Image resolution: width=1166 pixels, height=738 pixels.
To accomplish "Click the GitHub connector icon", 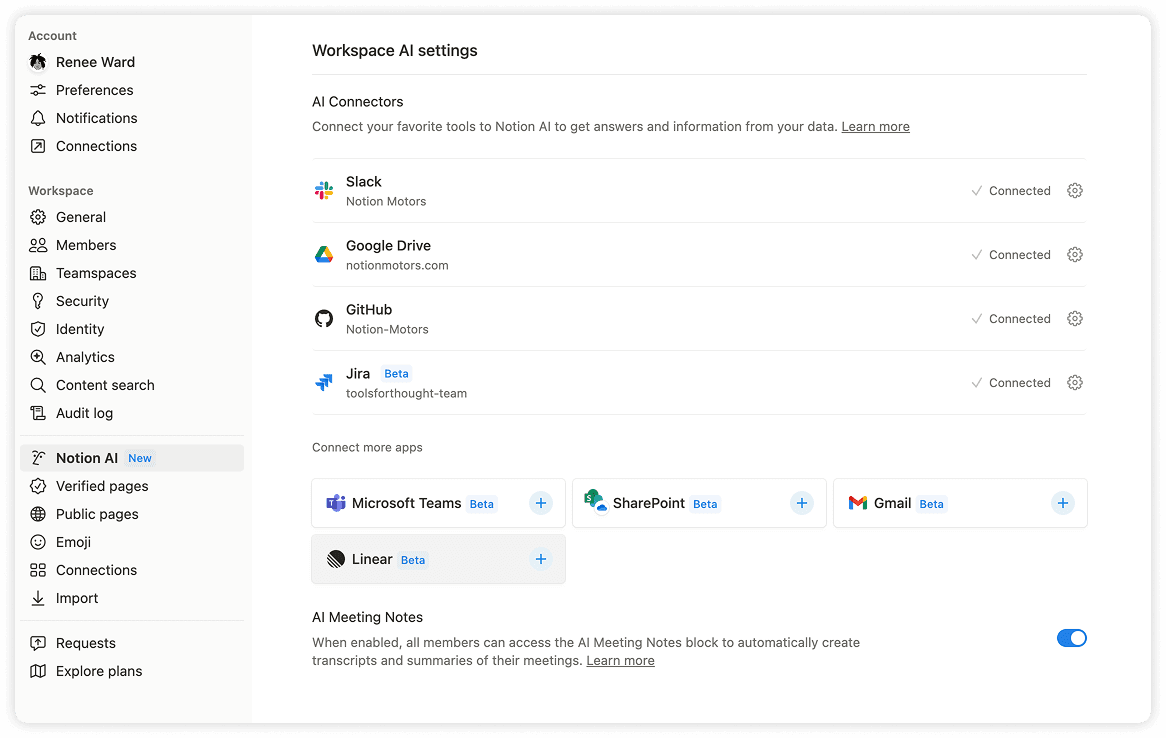I will point(323,318).
